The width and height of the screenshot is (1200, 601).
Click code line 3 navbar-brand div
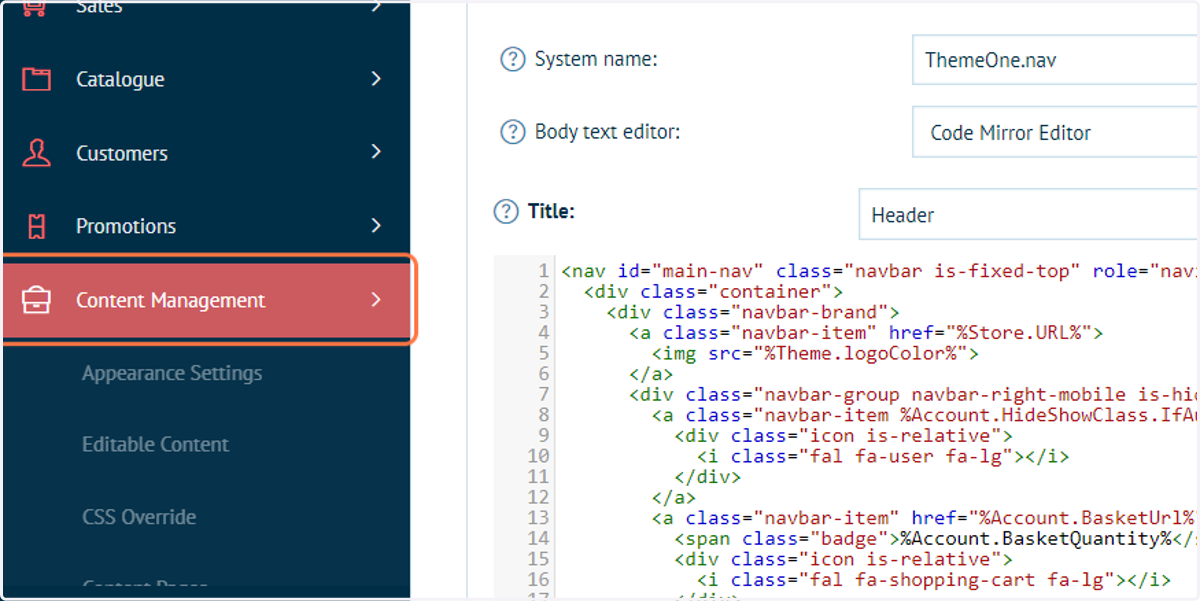click(753, 312)
